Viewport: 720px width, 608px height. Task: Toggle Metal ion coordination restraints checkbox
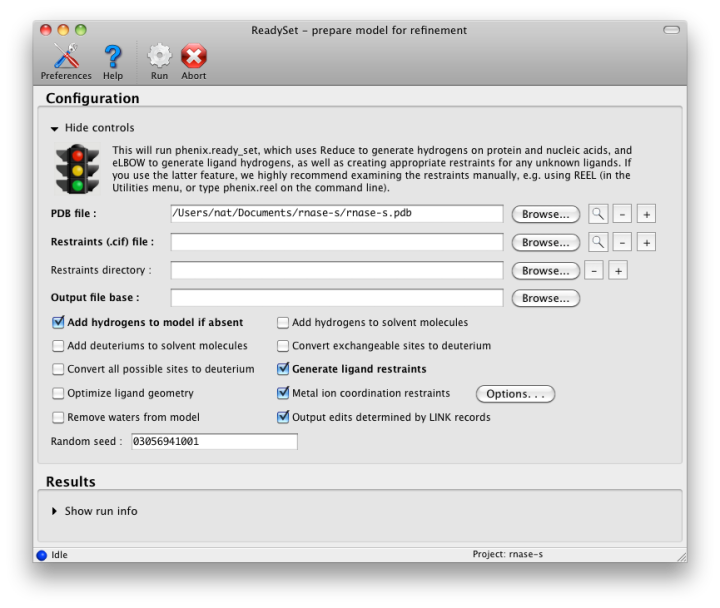point(283,394)
